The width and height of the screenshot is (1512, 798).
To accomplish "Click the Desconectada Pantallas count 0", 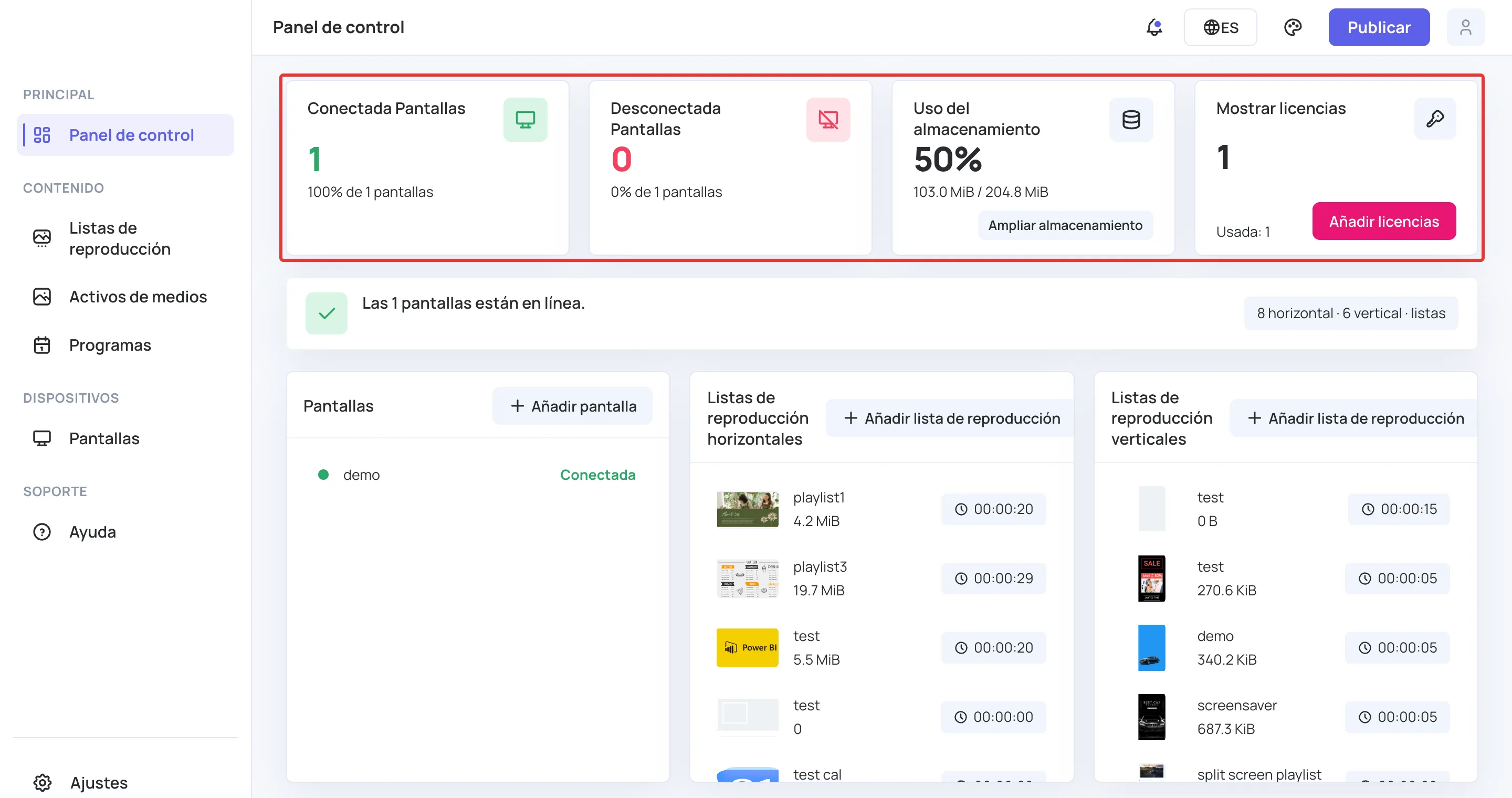I will click(622, 159).
